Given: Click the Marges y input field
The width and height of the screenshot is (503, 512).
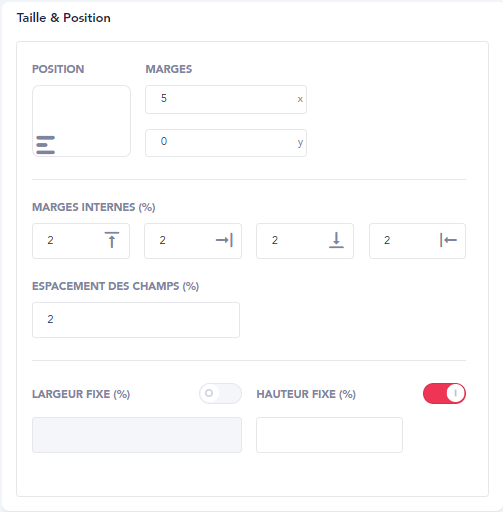Looking at the screenshot, I should pyautogui.click(x=226, y=143).
